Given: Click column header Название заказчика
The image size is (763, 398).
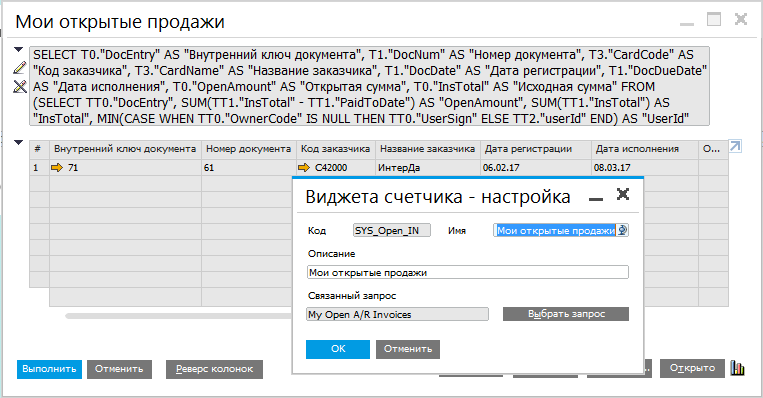Looking at the screenshot, I should (x=427, y=149).
